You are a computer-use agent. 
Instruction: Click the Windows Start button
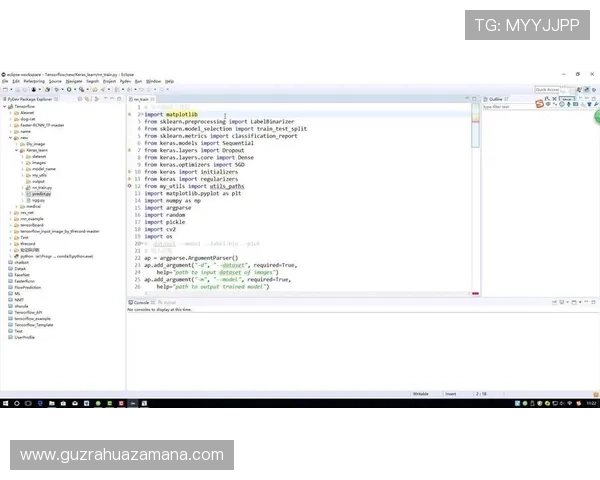[6, 402]
